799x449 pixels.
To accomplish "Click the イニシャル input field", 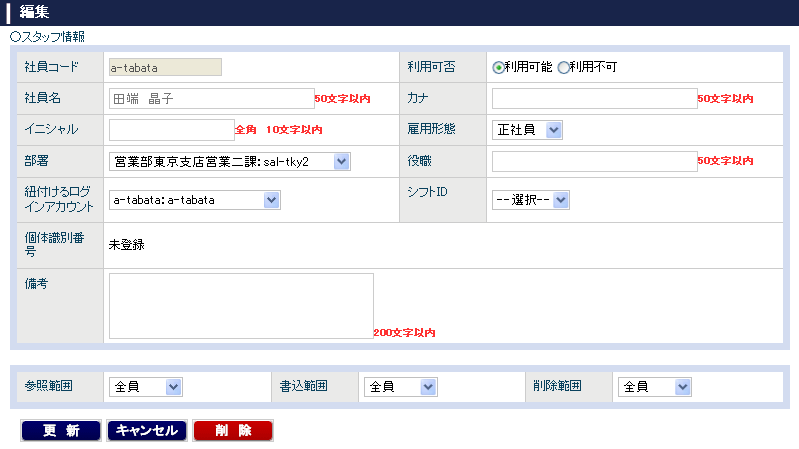I will 172,130.
